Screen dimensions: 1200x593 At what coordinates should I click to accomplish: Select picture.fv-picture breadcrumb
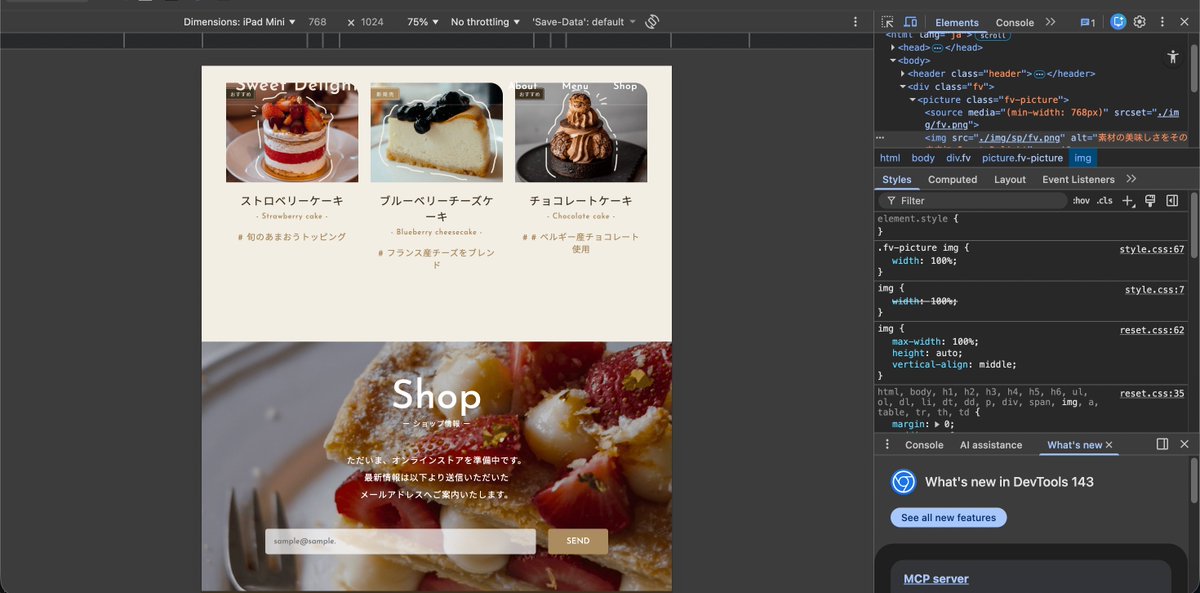click(x=1022, y=158)
